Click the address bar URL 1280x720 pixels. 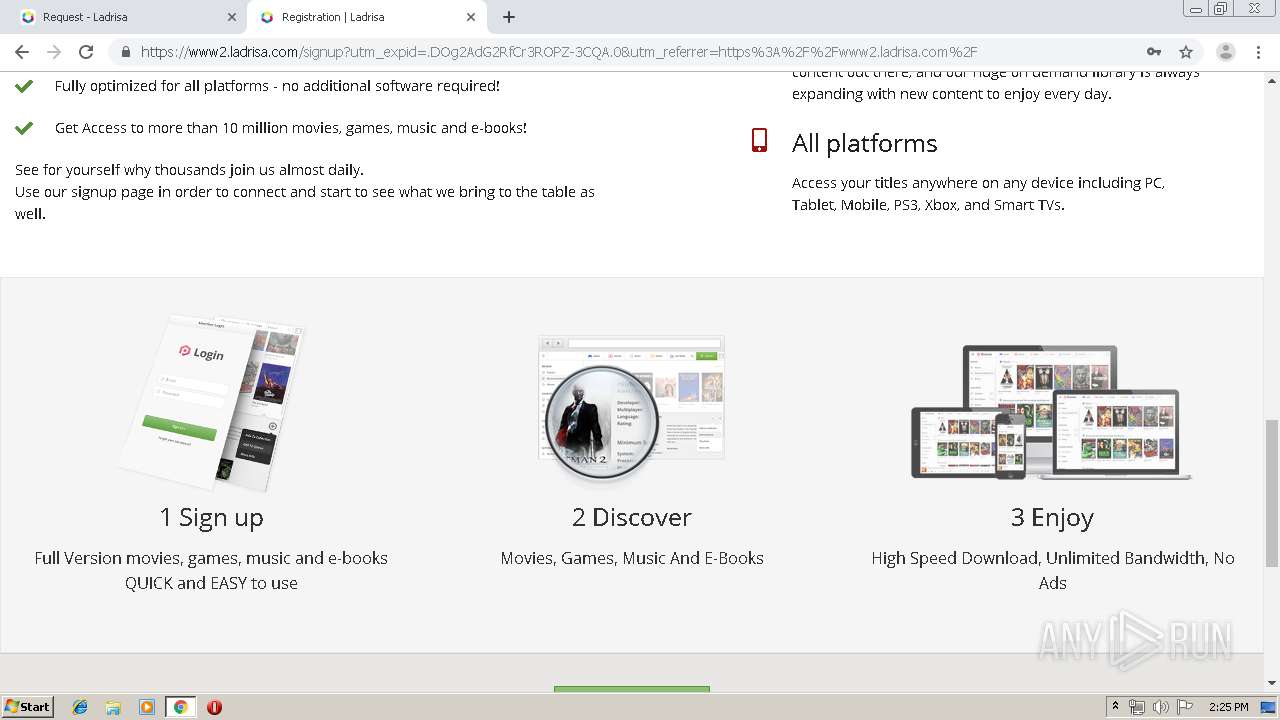click(x=558, y=52)
